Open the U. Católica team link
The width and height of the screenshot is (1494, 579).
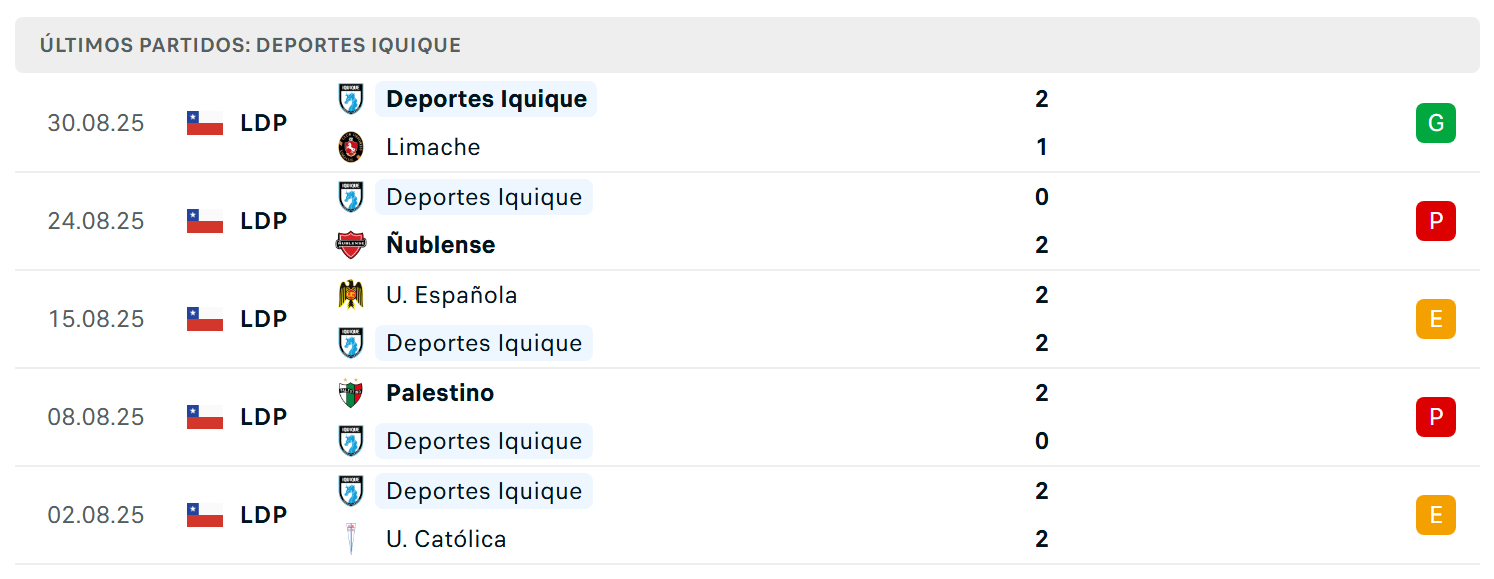[x=446, y=539]
